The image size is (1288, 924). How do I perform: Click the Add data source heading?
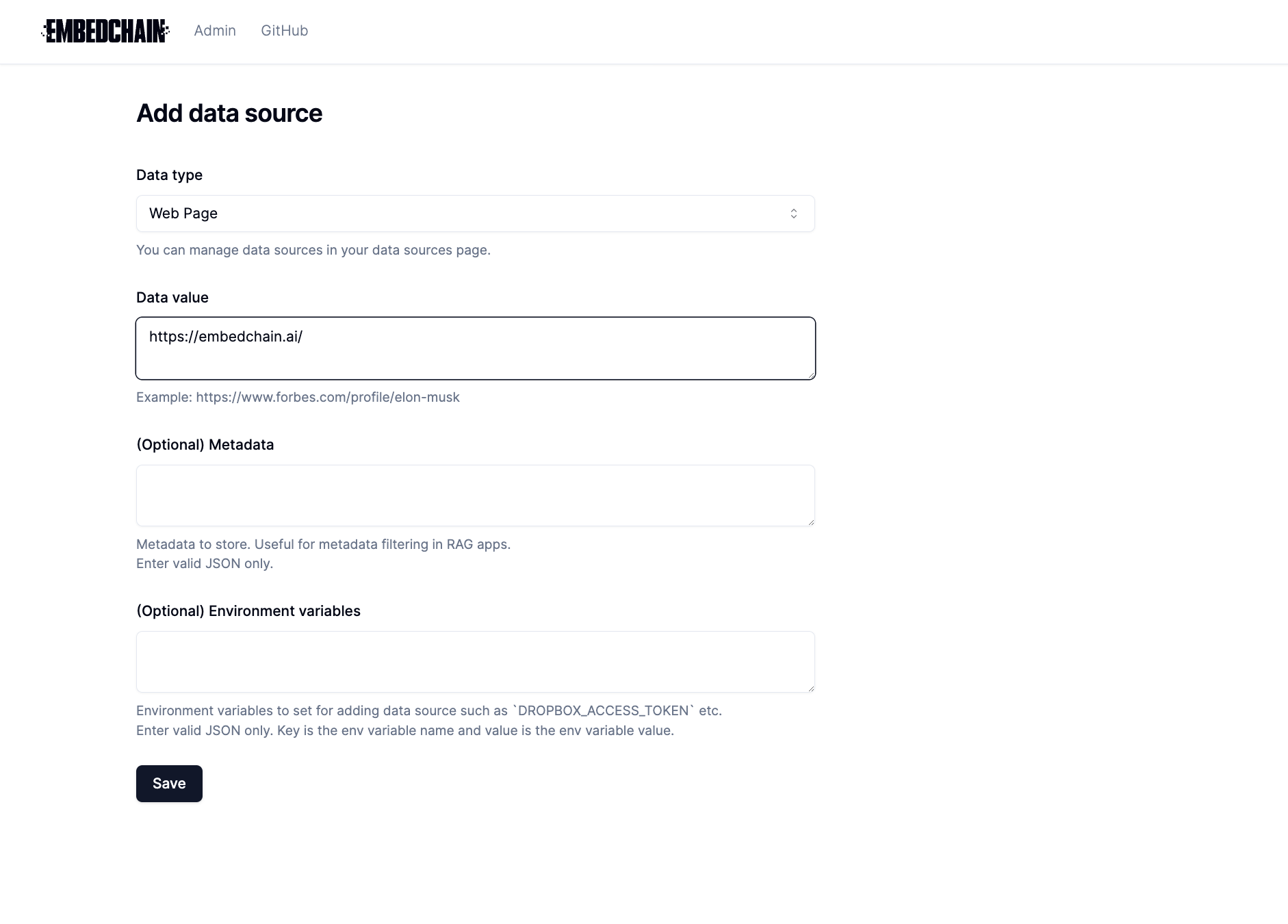pos(229,114)
